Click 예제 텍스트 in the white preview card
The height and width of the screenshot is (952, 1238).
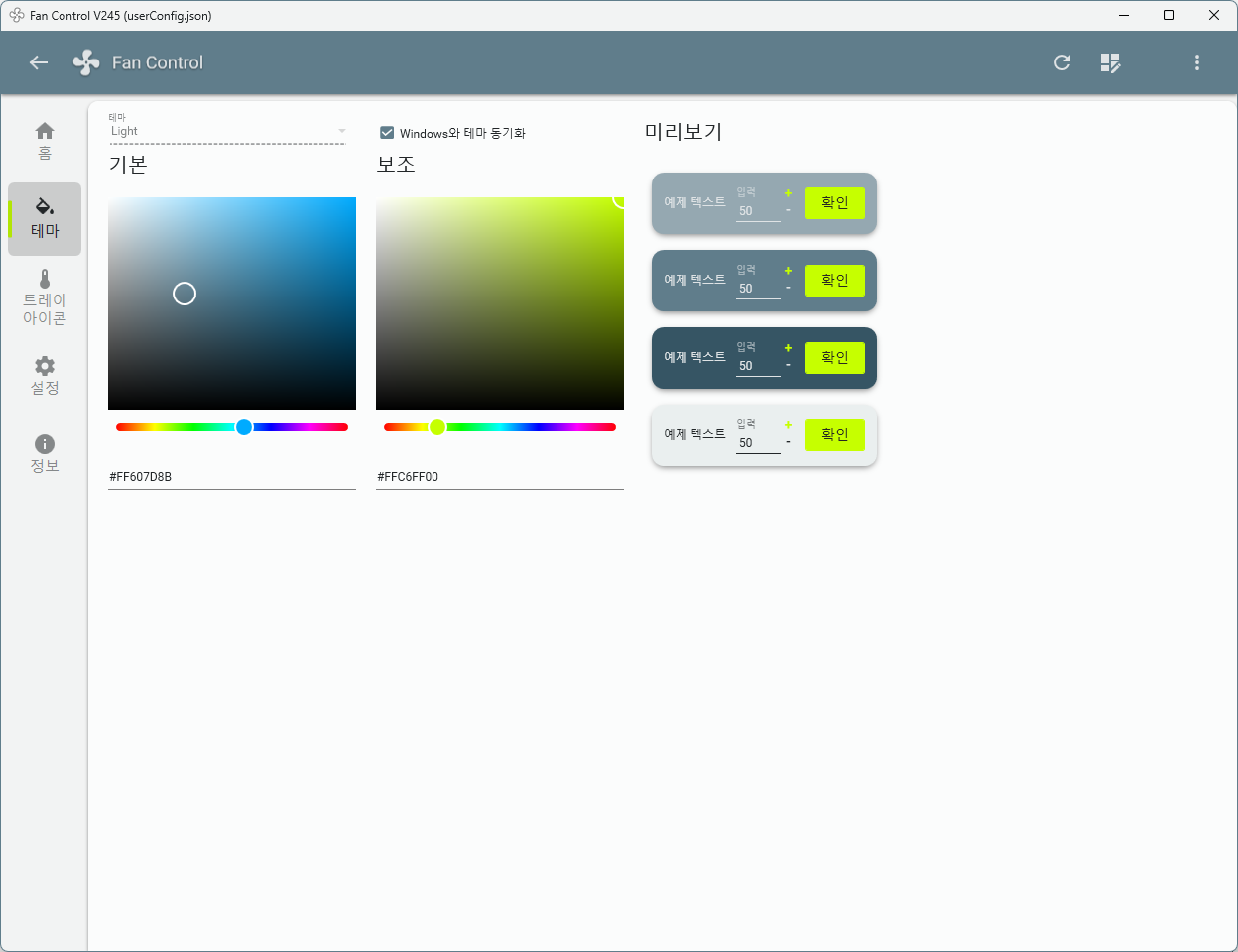(x=694, y=434)
